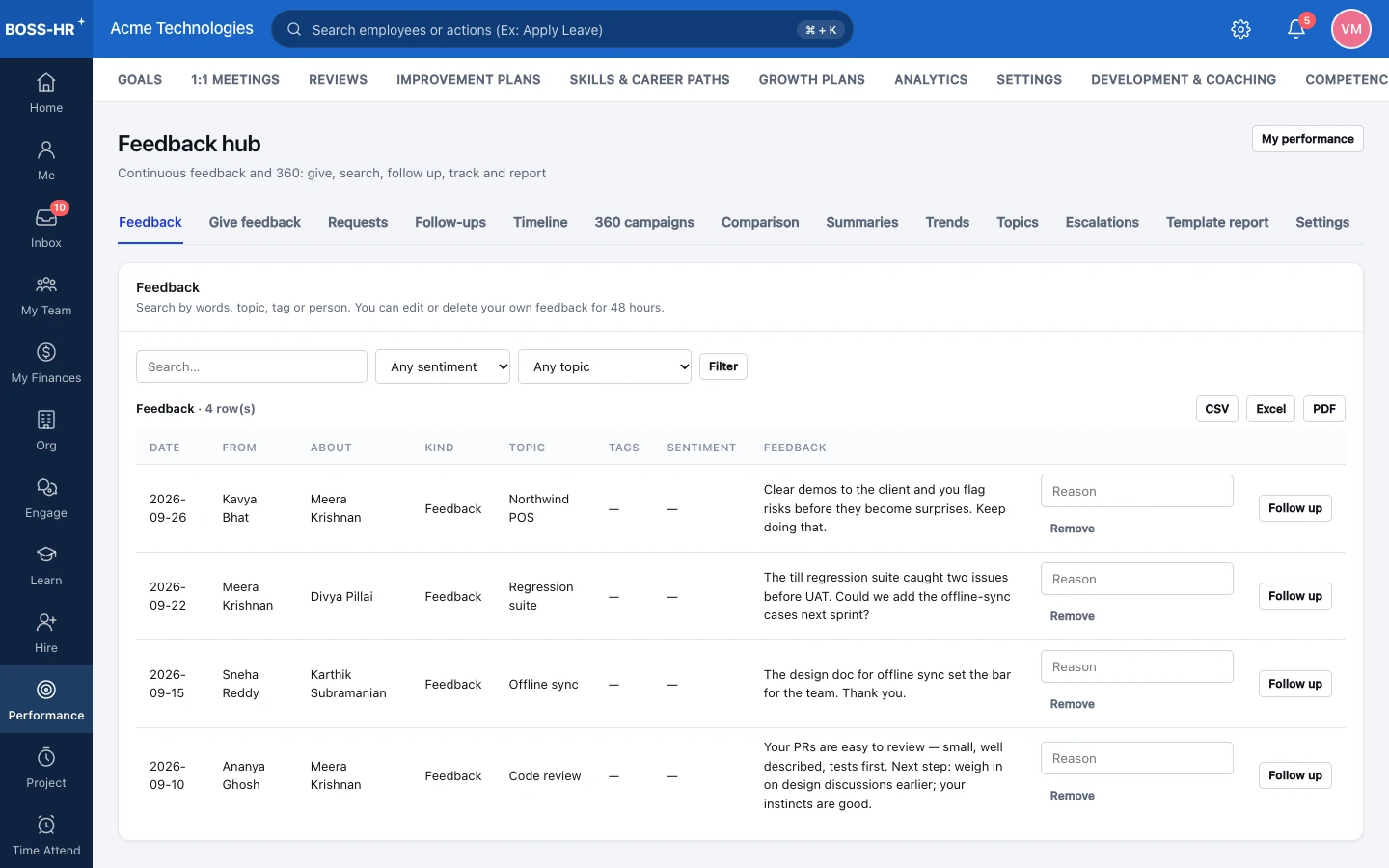This screenshot has height=868, width=1389.
Task: Switch to the 360 campaigns tab
Action: (x=644, y=222)
